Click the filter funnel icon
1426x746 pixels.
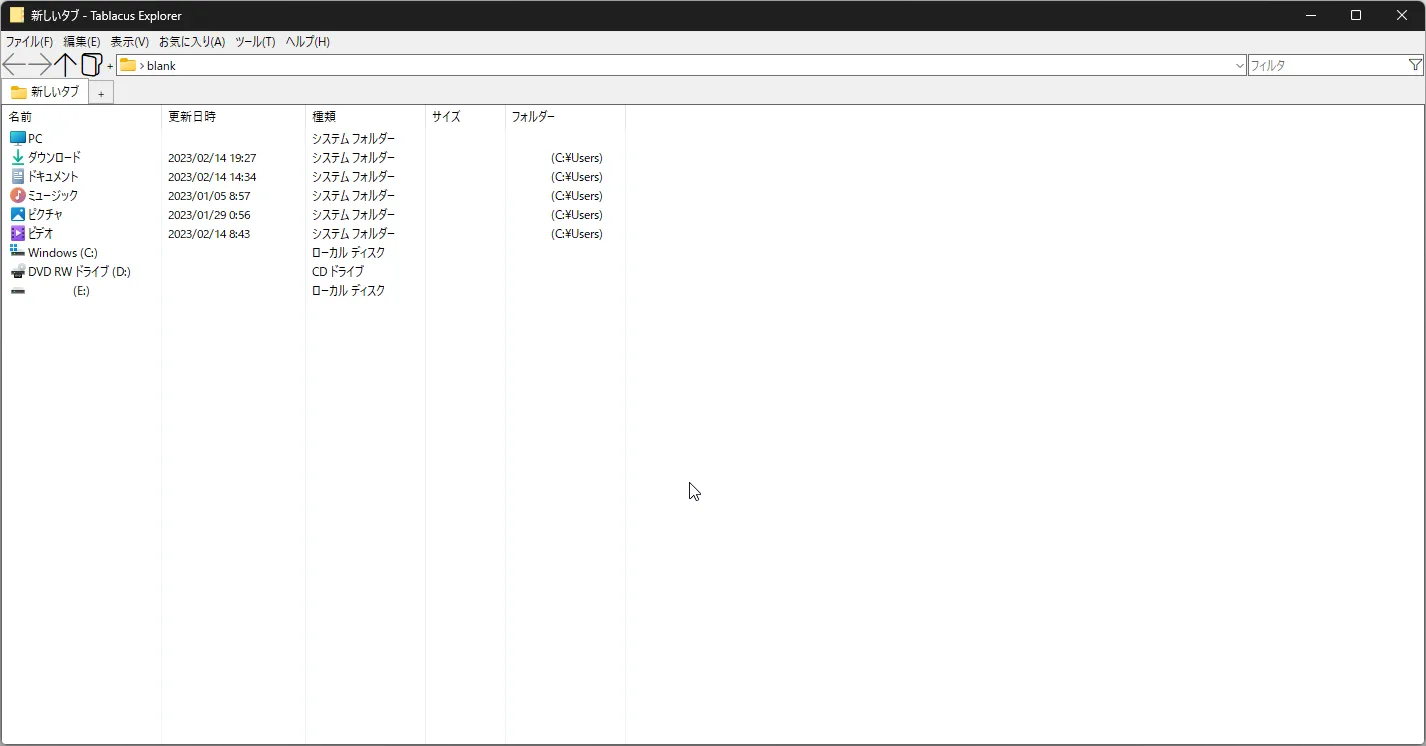coord(1415,65)
